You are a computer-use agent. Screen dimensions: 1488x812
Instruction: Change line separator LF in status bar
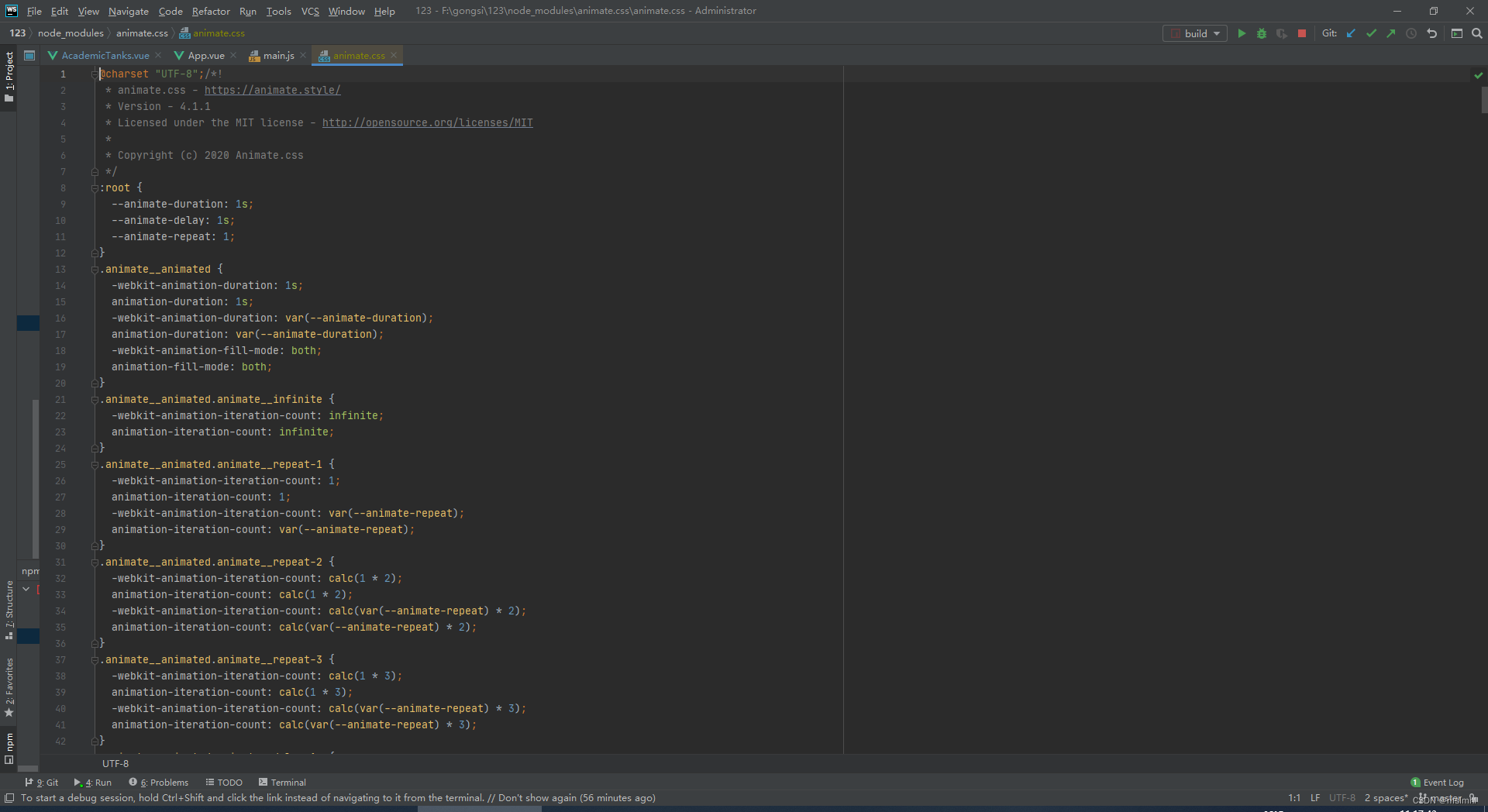click(1315, 798)
